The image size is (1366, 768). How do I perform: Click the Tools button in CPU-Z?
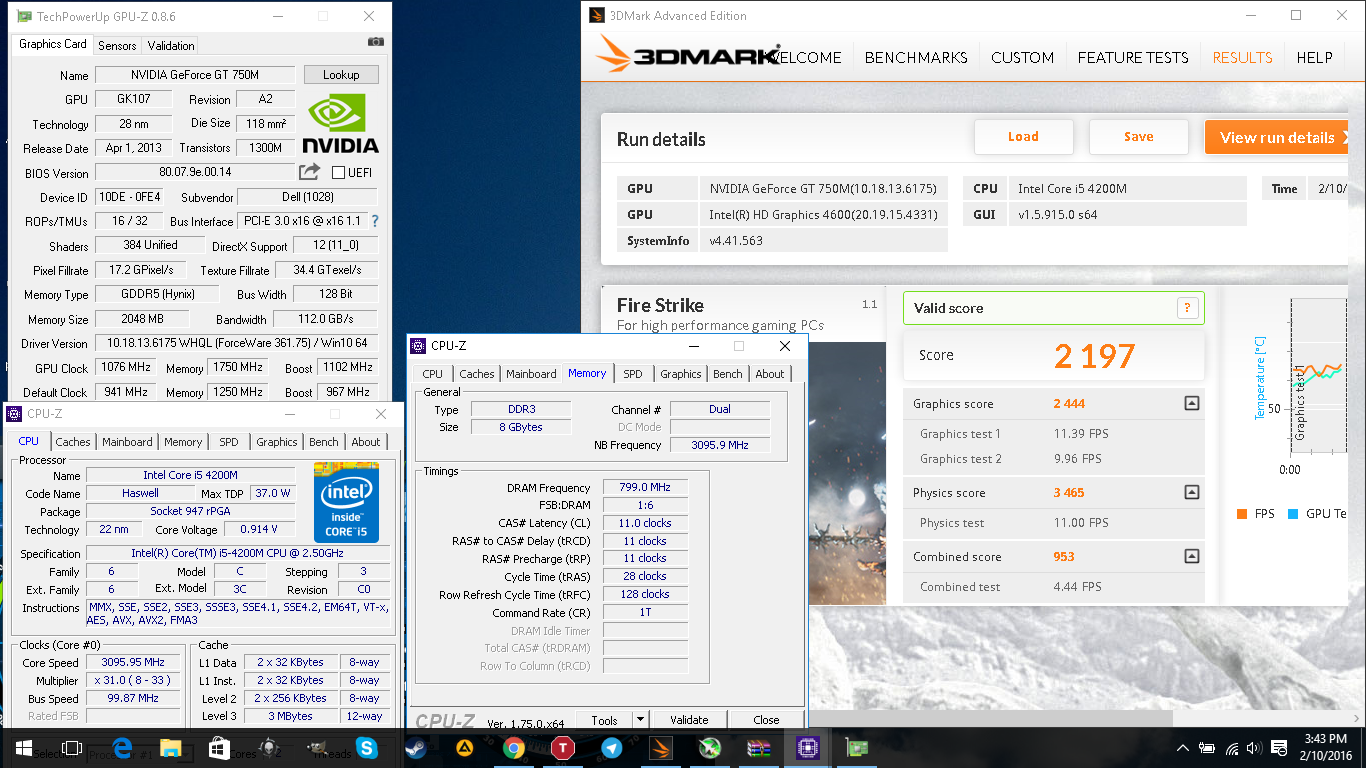point(604,719)
